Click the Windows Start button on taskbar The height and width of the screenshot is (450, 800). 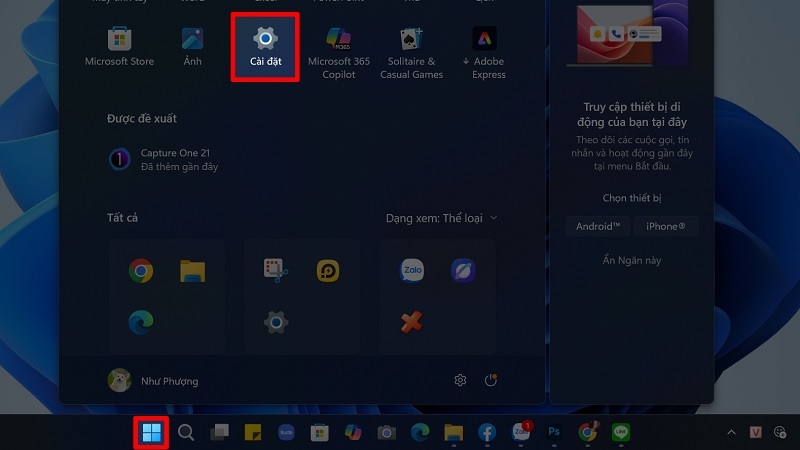(x=151, y=433)
